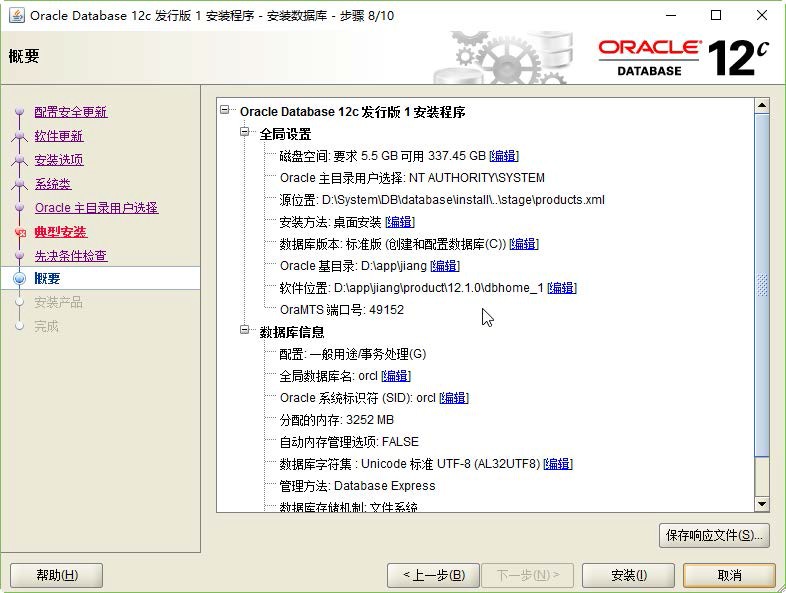This screenshot has height=593, width=786.
Task: Edit the 磁盘空间 setting via its 编辑 link
Action: [504, 156]
